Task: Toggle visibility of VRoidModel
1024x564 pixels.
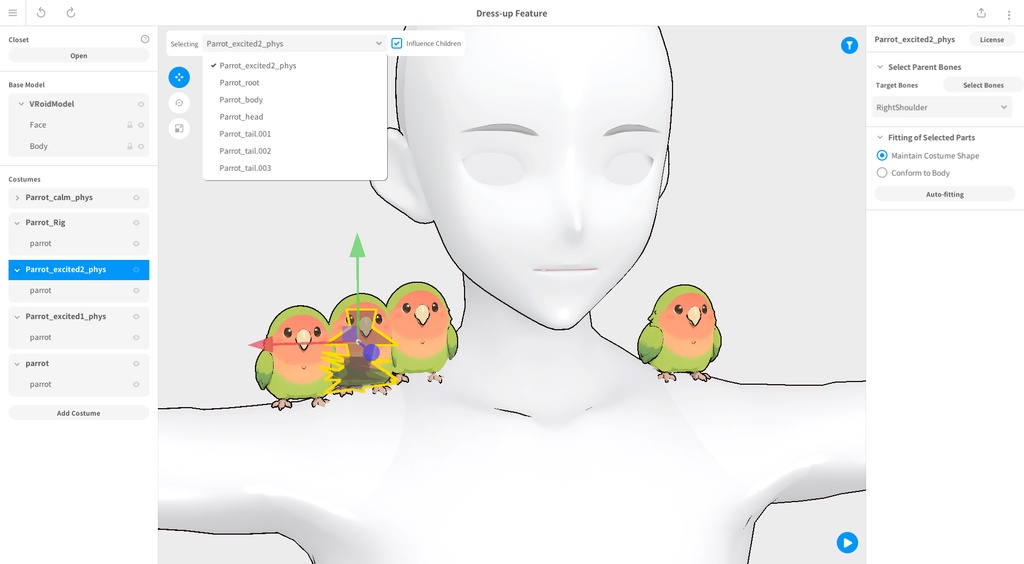Action: (140, 104)
